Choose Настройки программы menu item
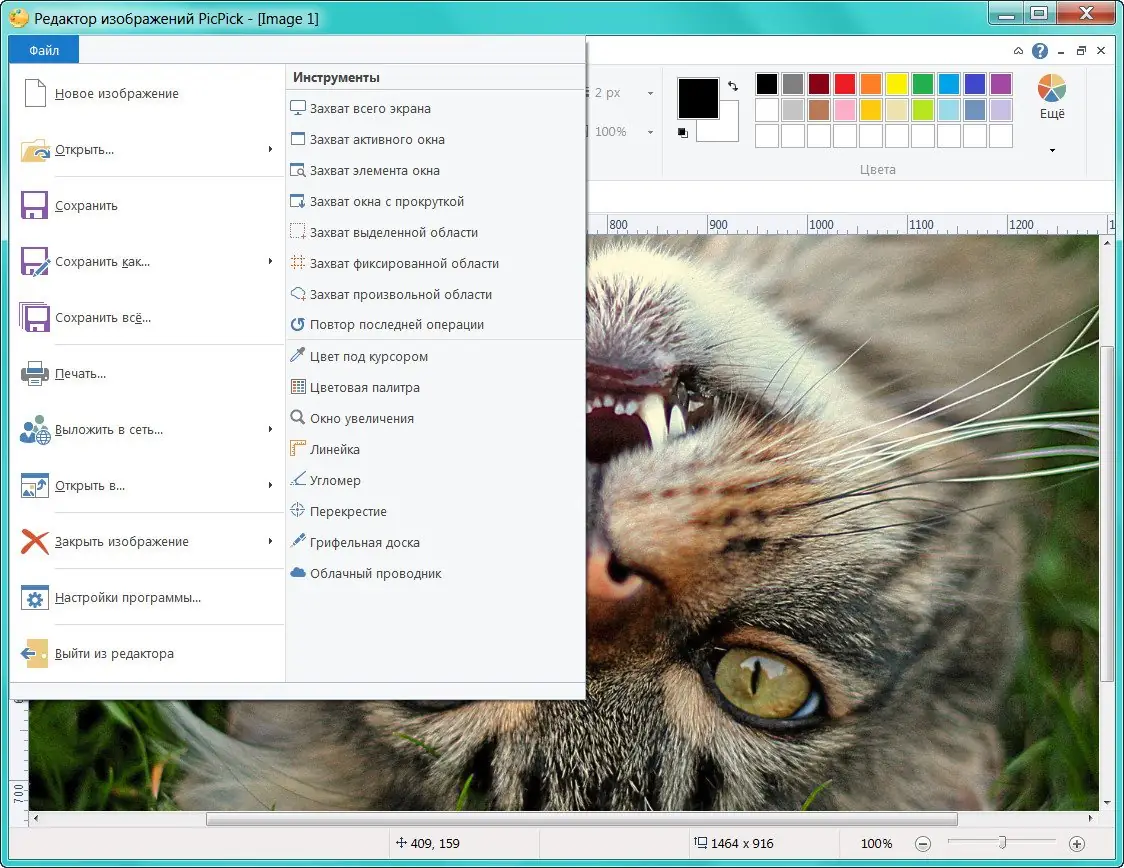Screen dimensions: 1124x868 point(147,598)
